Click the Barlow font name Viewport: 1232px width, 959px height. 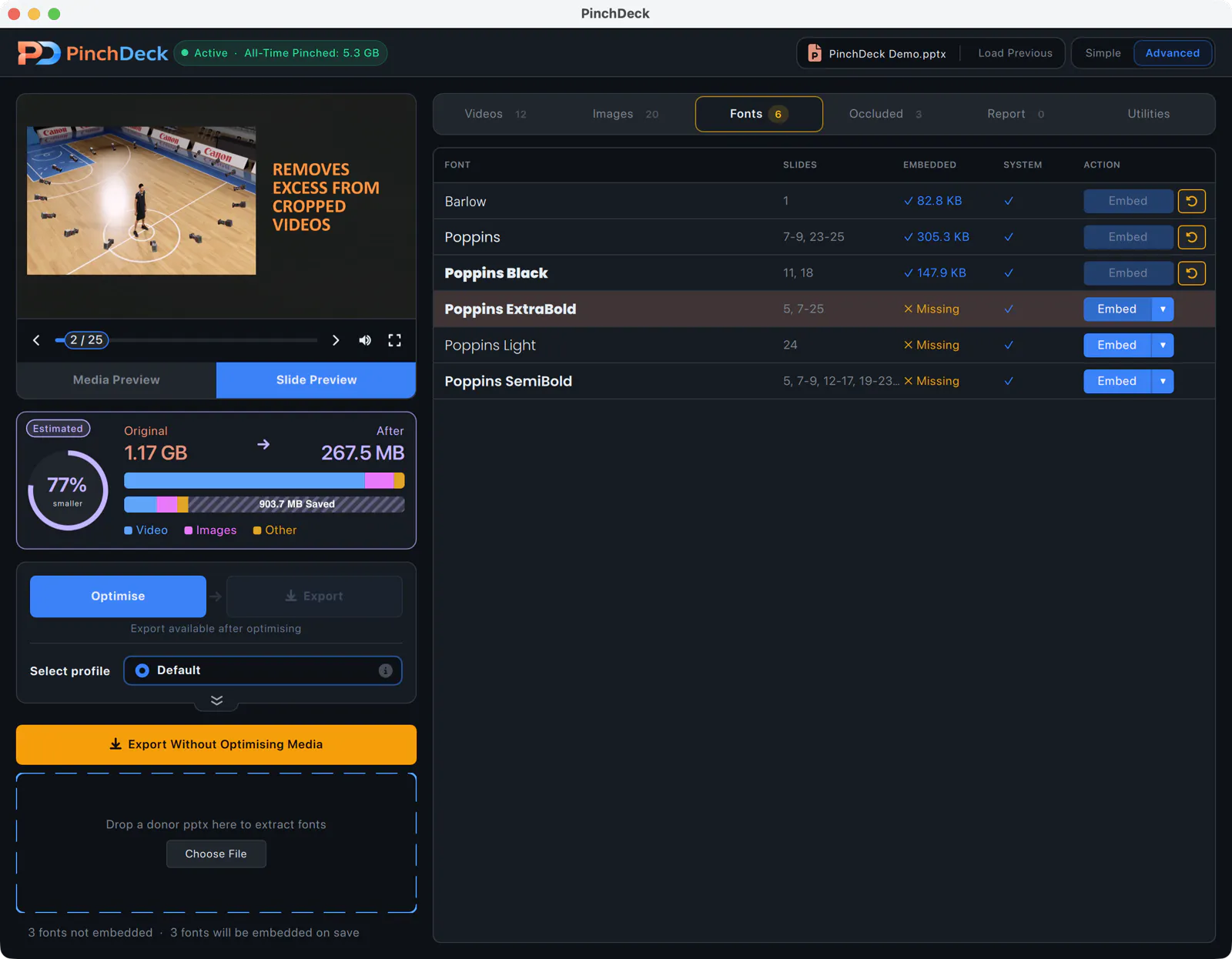tap(466, 202)
